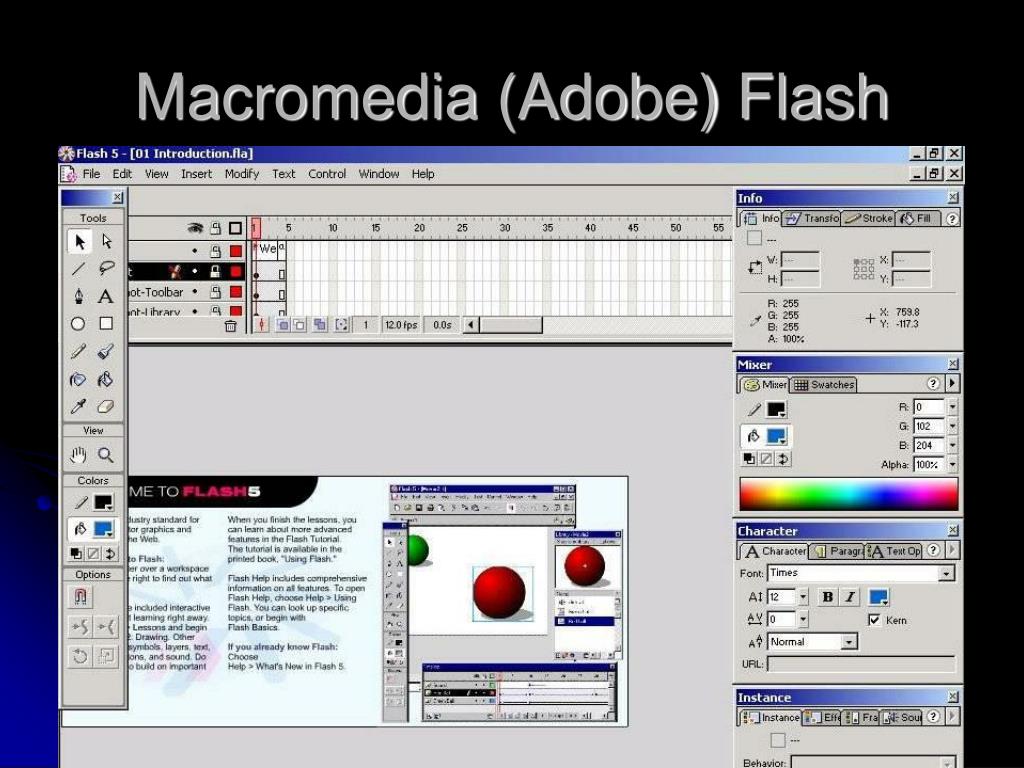Select the Pencil tool
Viewport: 1024px width, 768px height.
[x=78, y=351]
